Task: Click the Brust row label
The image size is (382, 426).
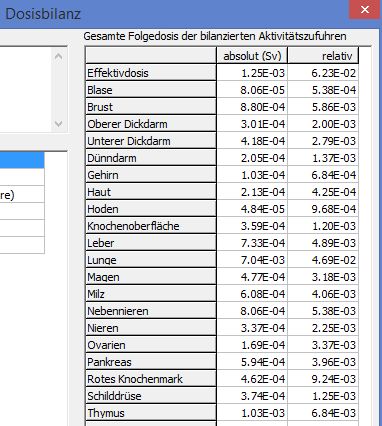Action: (x=151, y=107)
